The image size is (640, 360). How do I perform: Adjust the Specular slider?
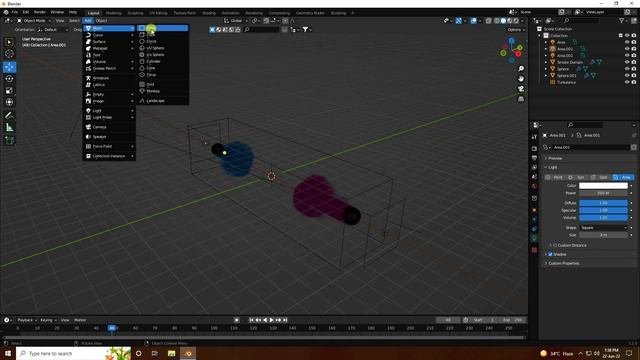(603, 210)
